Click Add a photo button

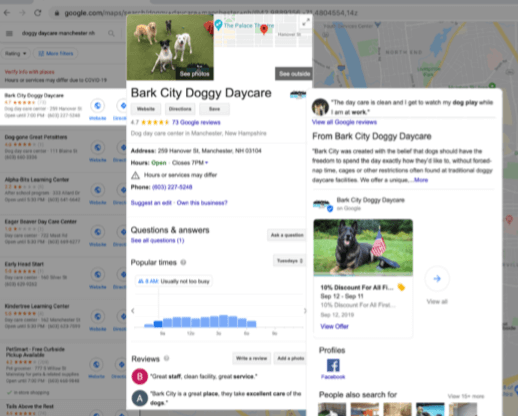[x=290, y=358]
